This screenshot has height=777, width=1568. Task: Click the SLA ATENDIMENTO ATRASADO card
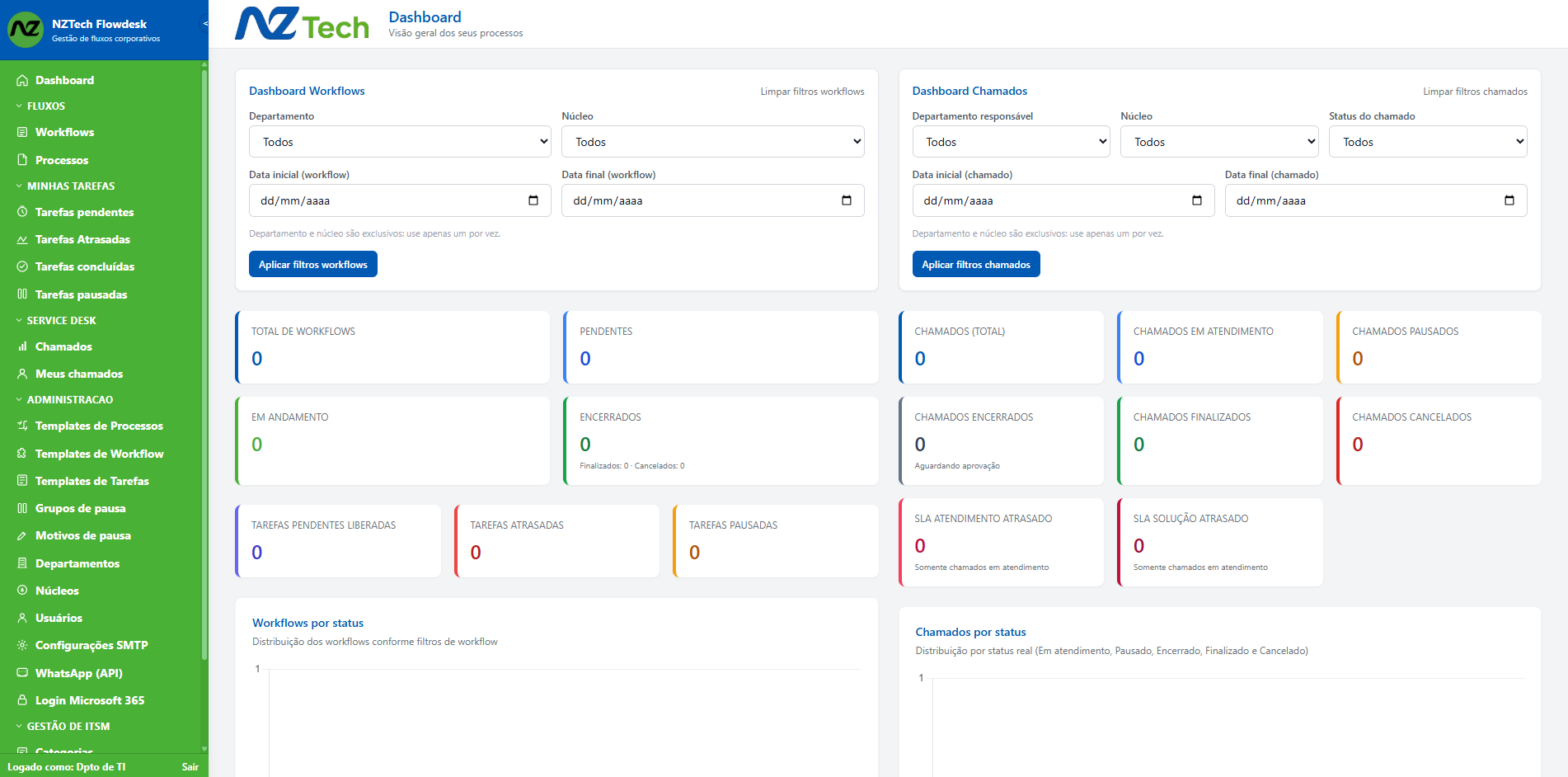pos(1001,542)
